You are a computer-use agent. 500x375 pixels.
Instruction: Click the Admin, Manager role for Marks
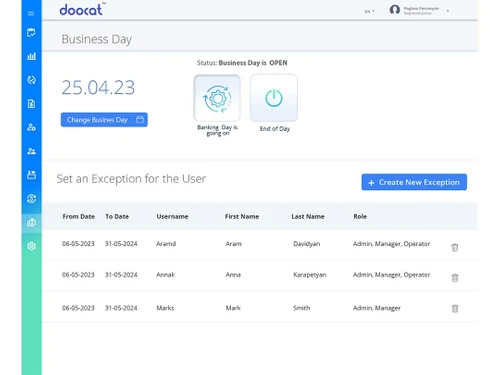coord(377,308)
